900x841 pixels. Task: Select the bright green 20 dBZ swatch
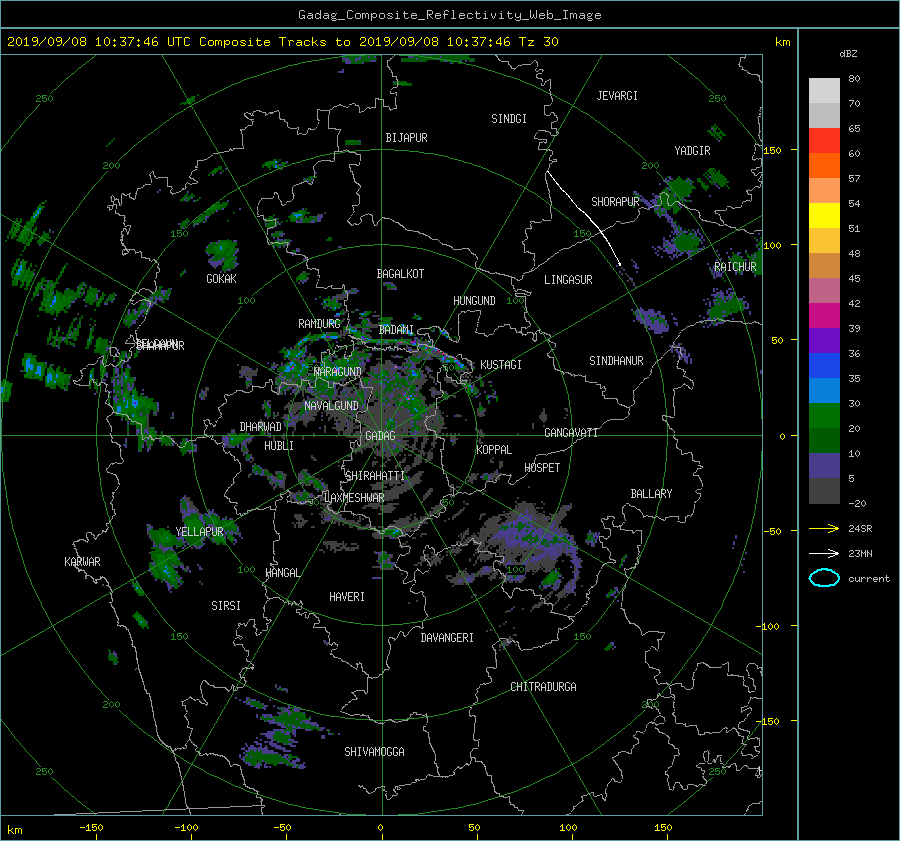[824, 416]
